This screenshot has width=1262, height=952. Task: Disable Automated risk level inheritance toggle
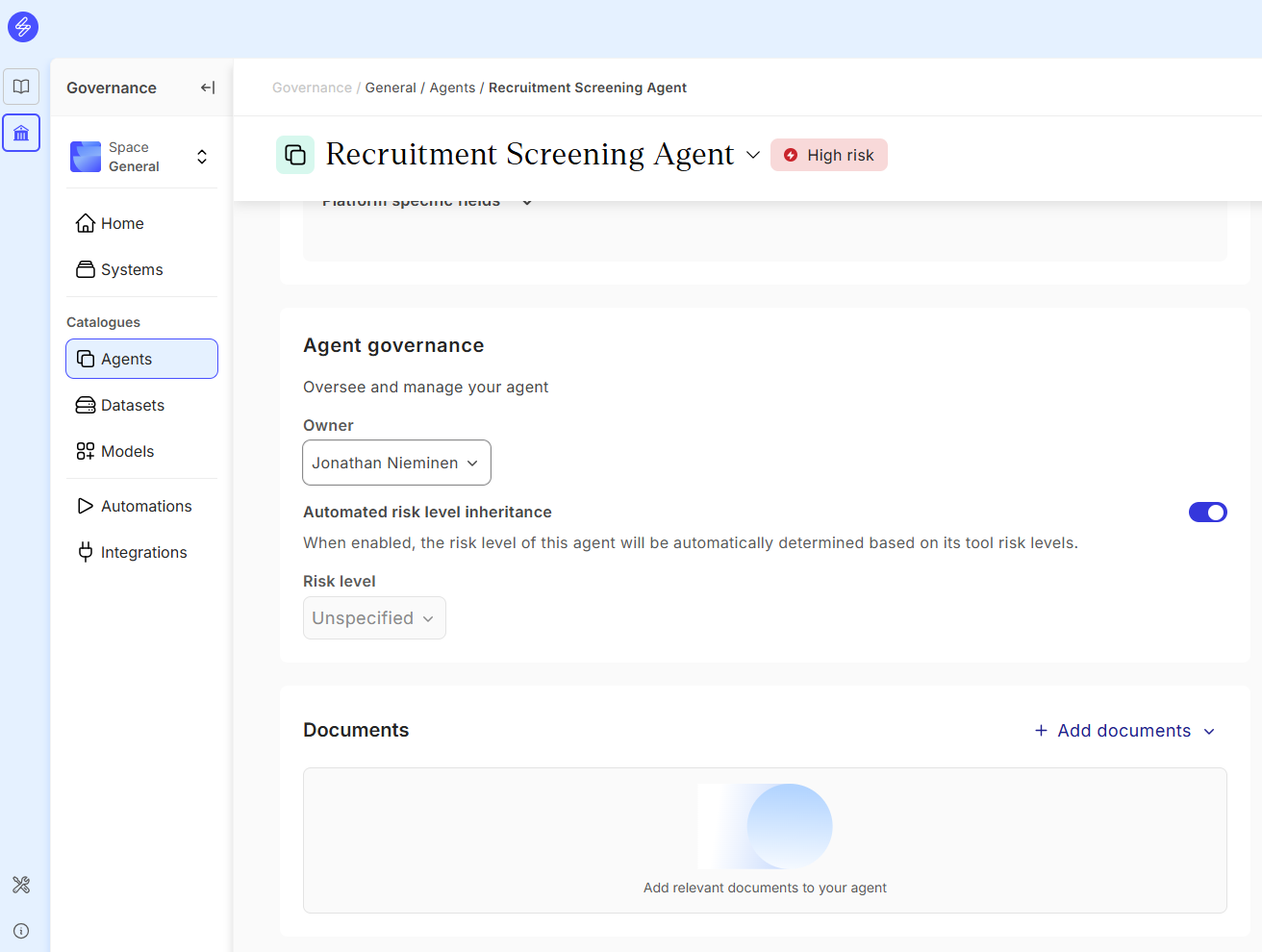1207,513
